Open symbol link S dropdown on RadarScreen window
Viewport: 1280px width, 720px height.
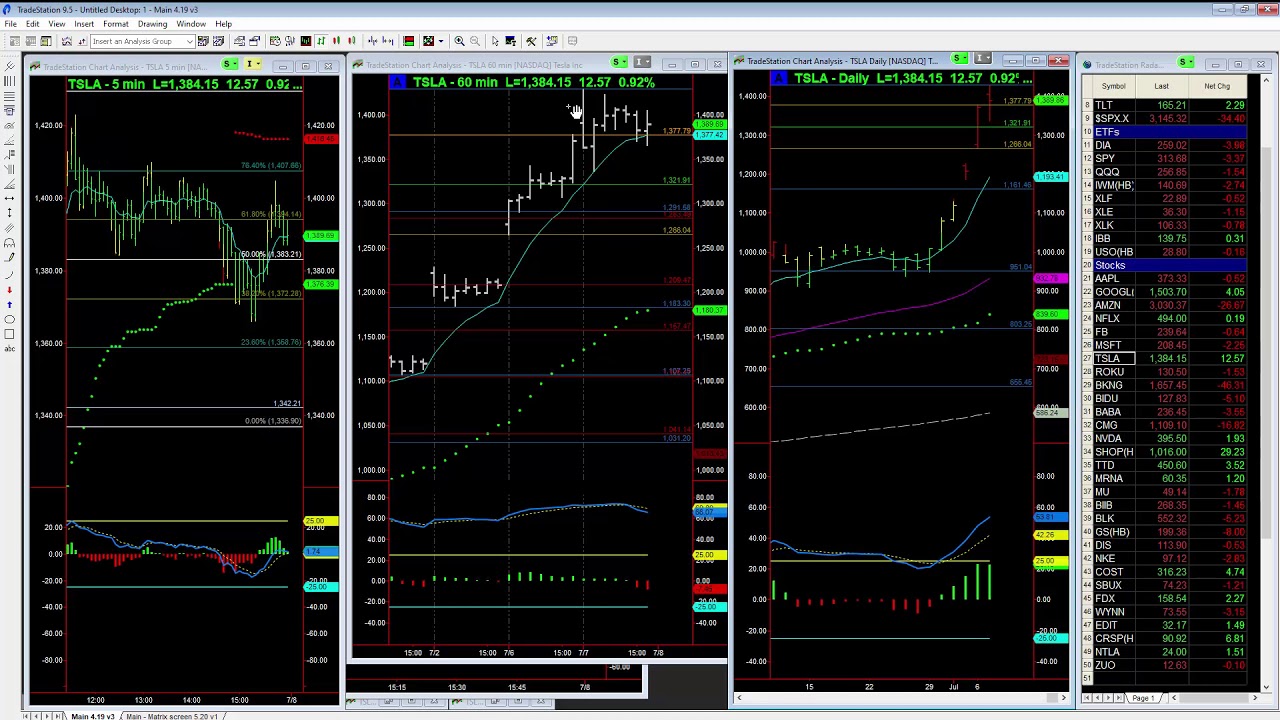coord(1188,63)
